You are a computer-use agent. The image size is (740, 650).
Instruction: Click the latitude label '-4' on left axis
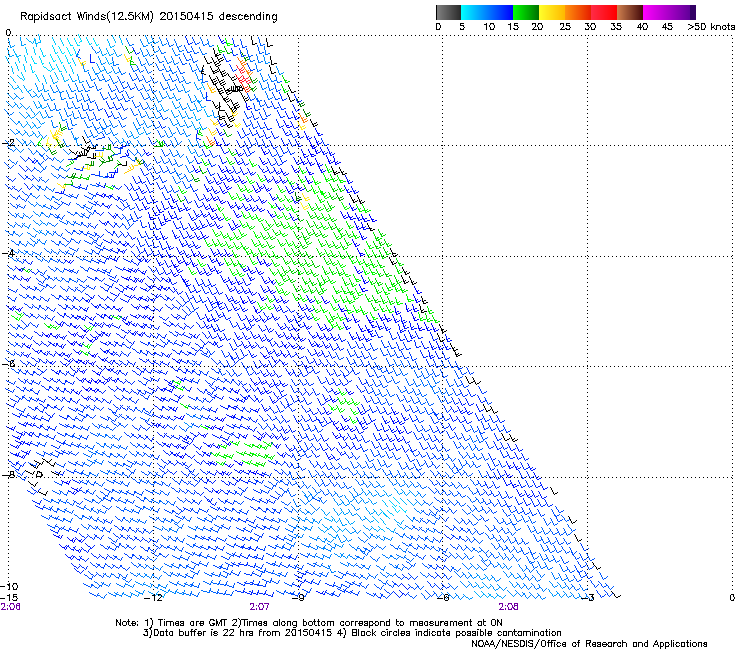[8, 253]
